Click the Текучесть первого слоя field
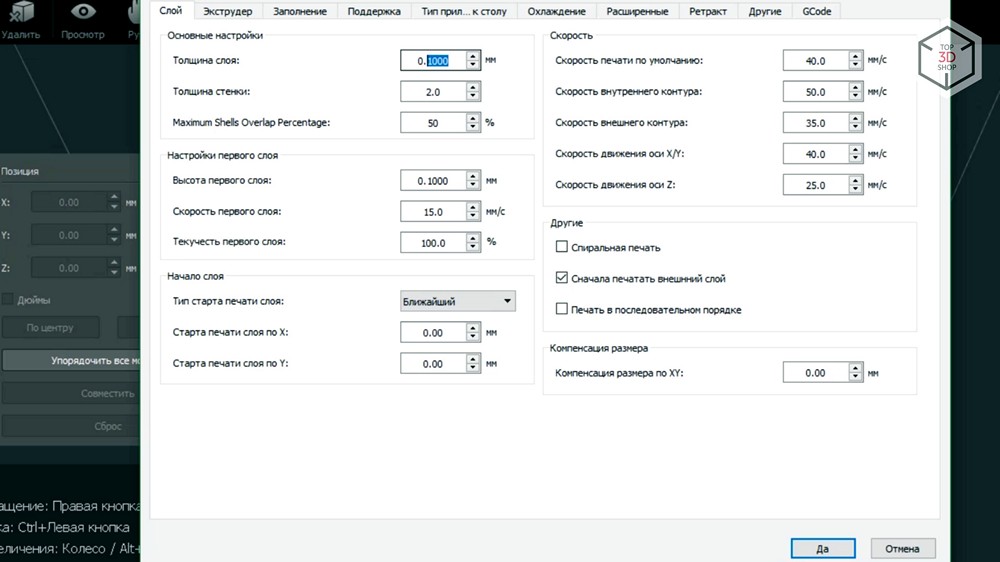 point(433,242)
